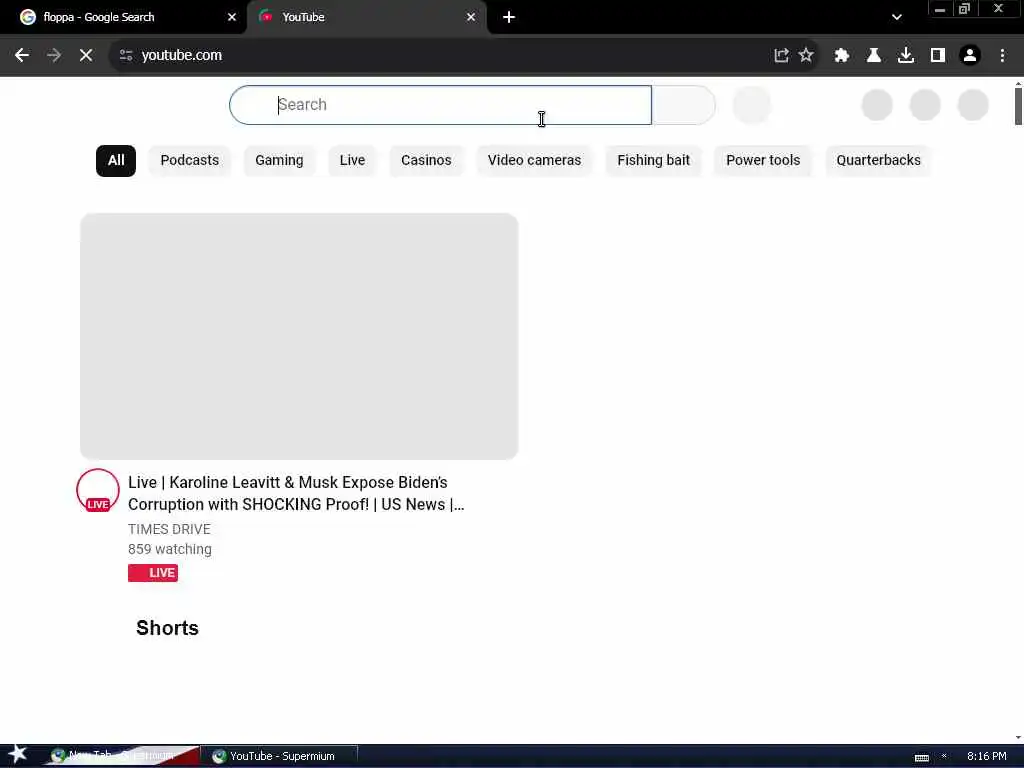The width and height of the screenshot is (1024, 768).
Task: Click TIMES DRIVE channel avatar with LIVE badge
Action: pyautogui.click(x=98, y=490)
